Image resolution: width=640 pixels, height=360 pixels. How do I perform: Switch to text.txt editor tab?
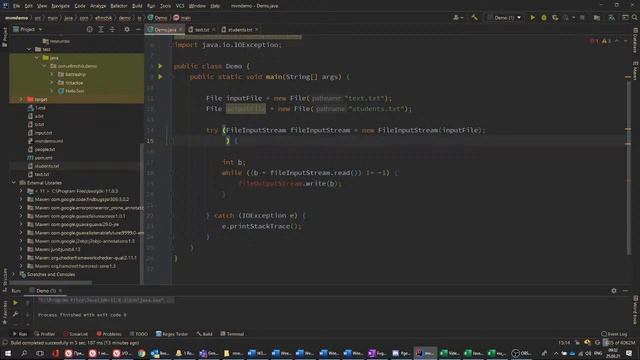tap(202, 29)
